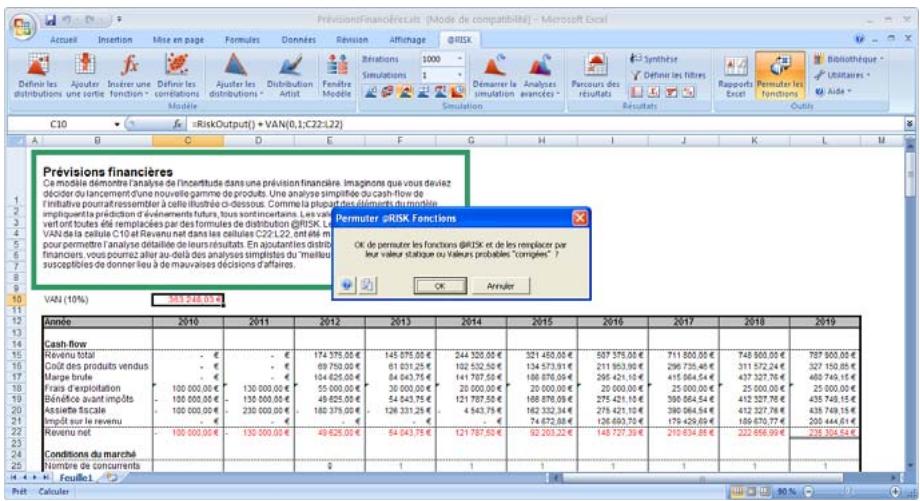
Task: Save workbook from quick access toolbar
Action: [x=51, y=20]
